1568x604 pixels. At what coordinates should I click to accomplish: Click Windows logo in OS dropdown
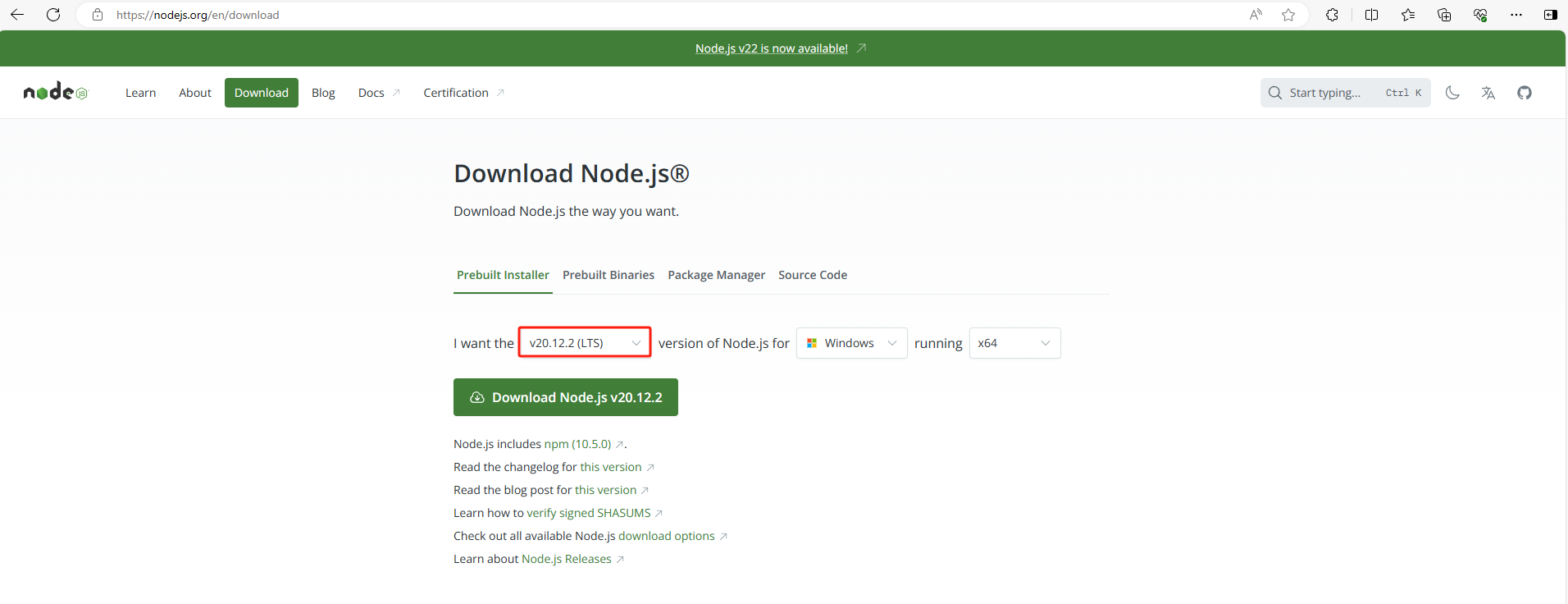[x=812, y=343]
